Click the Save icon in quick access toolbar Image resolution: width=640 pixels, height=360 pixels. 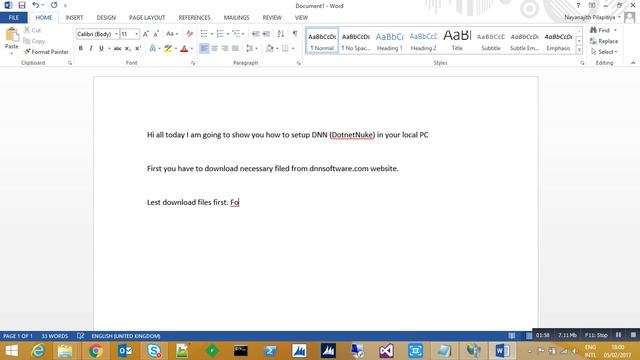[22, 5]
